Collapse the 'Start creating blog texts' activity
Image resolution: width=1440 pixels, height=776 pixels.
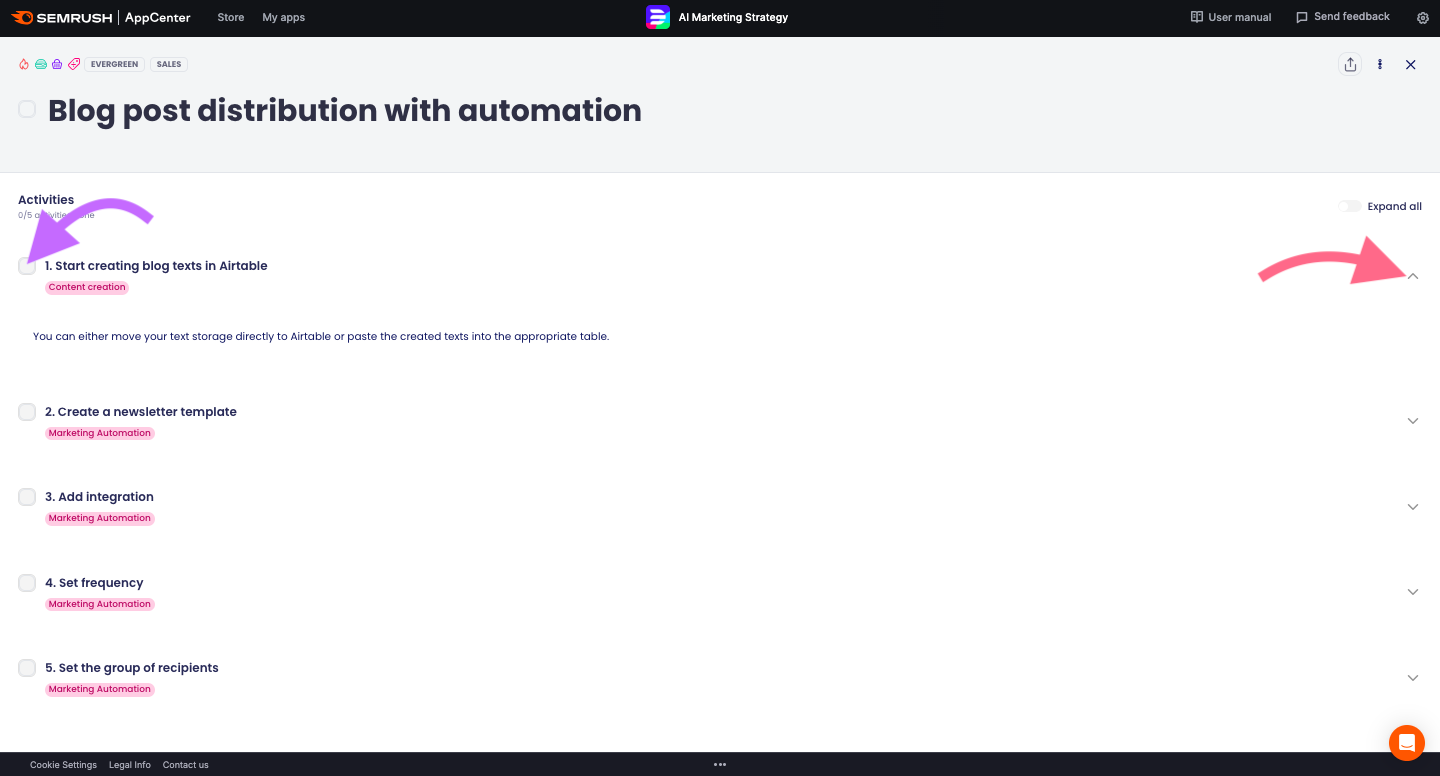click(x=1413, y=276)
